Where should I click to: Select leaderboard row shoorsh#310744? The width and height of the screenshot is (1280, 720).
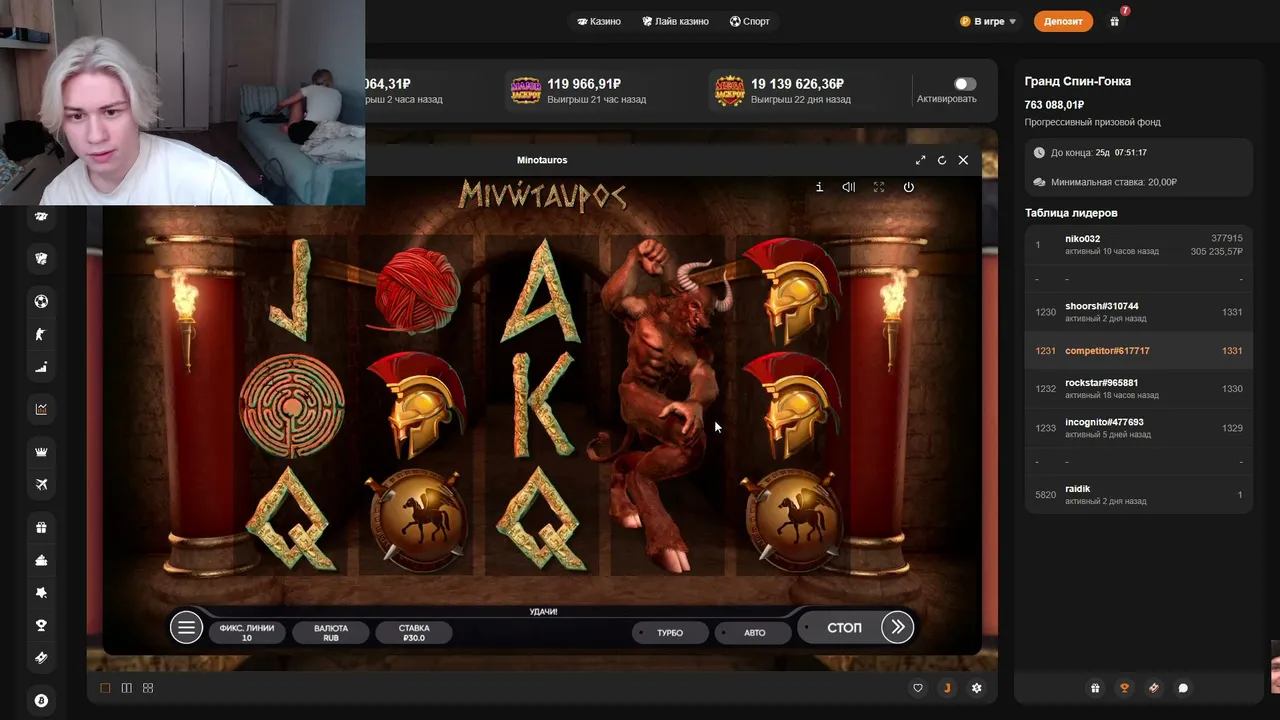tap(1138, 312)
